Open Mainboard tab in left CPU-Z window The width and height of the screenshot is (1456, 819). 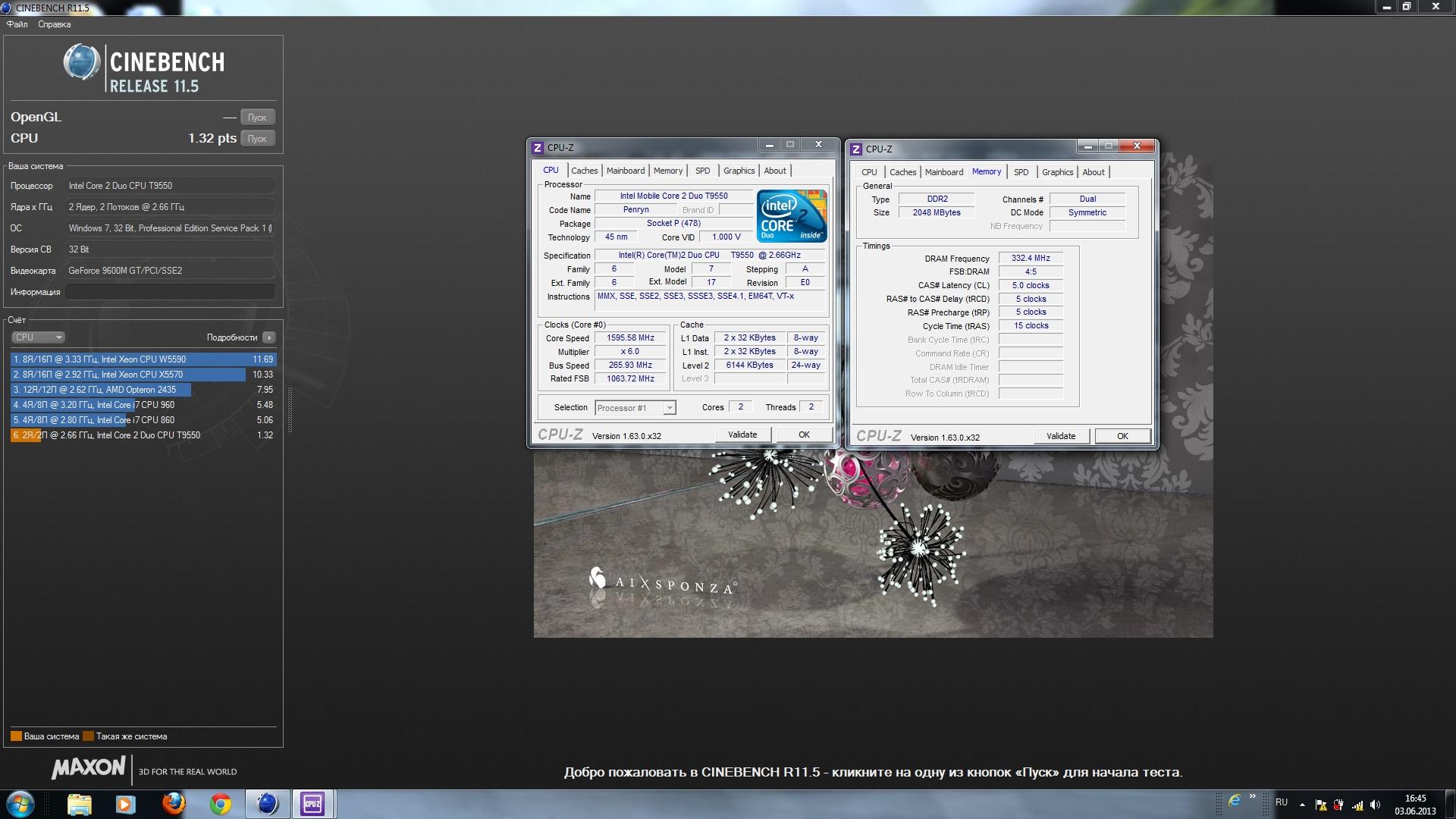(626, 171)
